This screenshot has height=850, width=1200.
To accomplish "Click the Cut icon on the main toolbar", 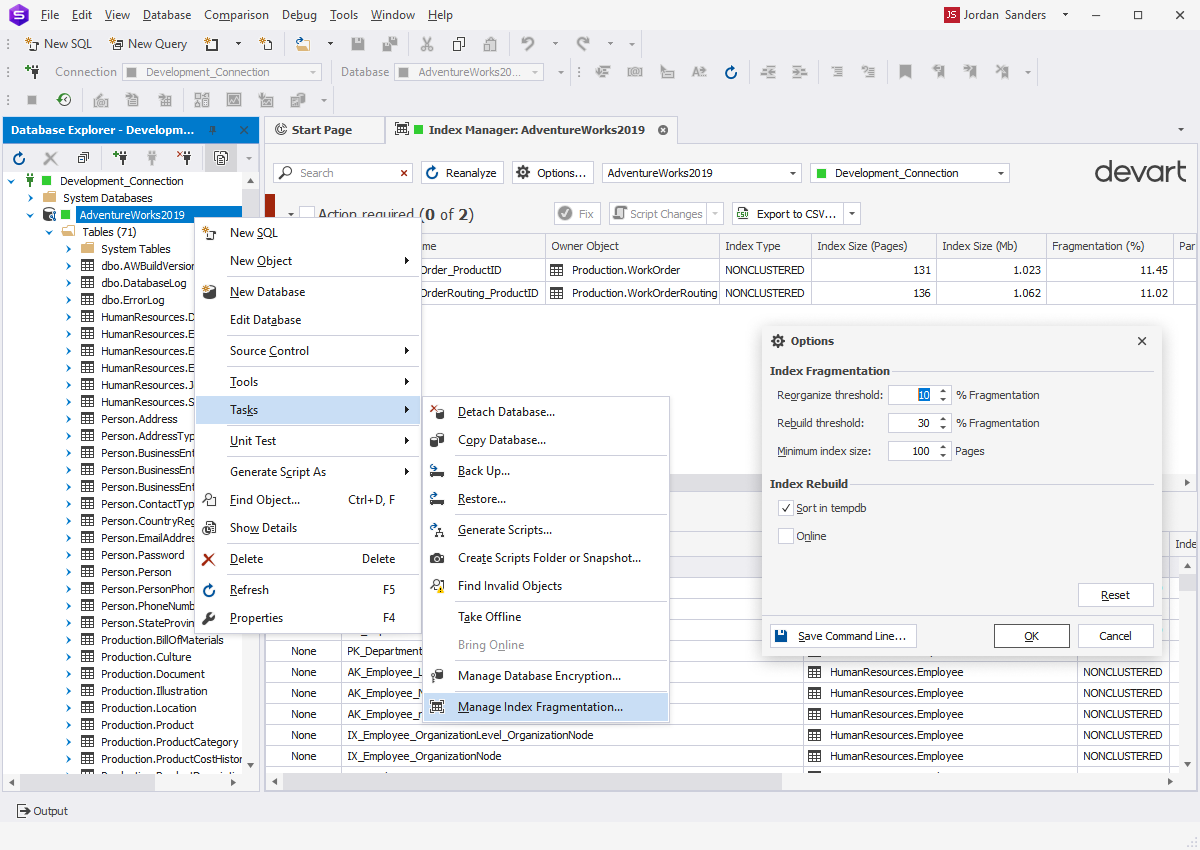I will pyautogui.click(x=427, y=43).
